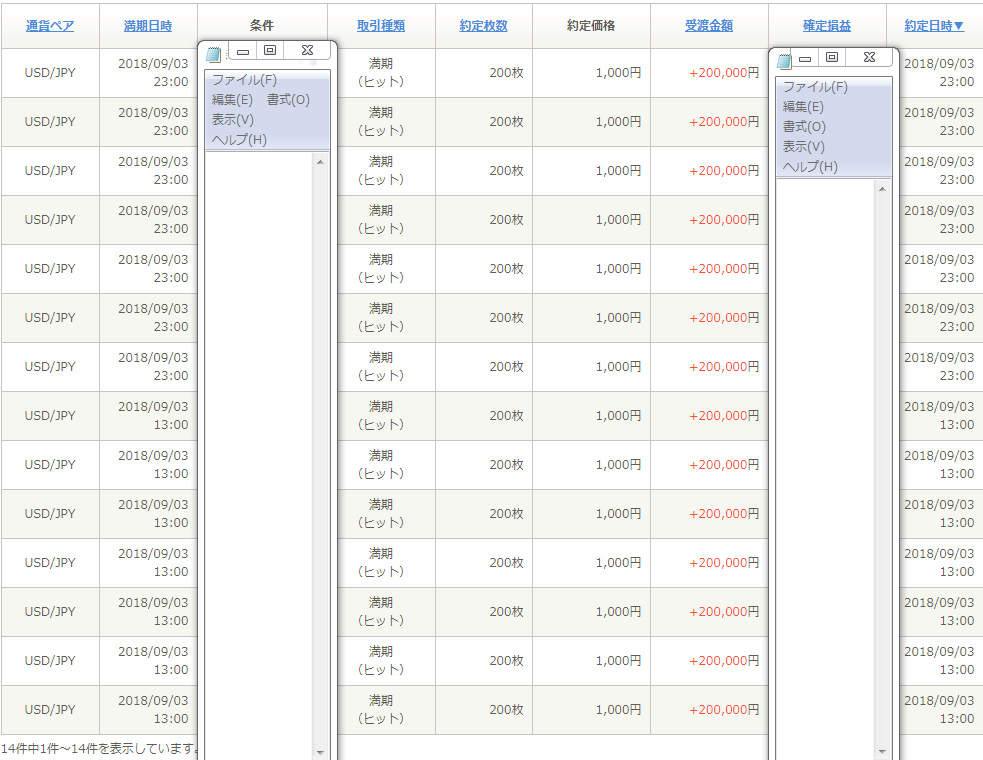Image resolution: width=983 pixels, height=760 pixels.
Task: Click 14件中1件～14件を表示しています status text
Action: coord(99,748)
